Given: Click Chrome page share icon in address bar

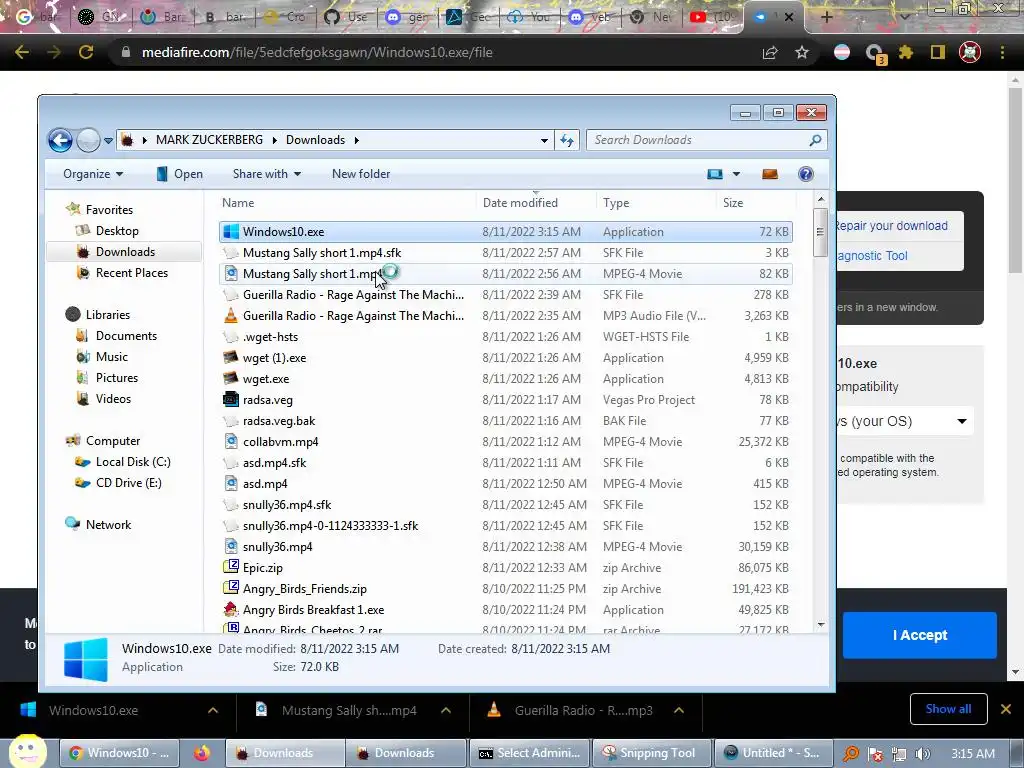Looking at the screenshot, I should tap(770, 52).
